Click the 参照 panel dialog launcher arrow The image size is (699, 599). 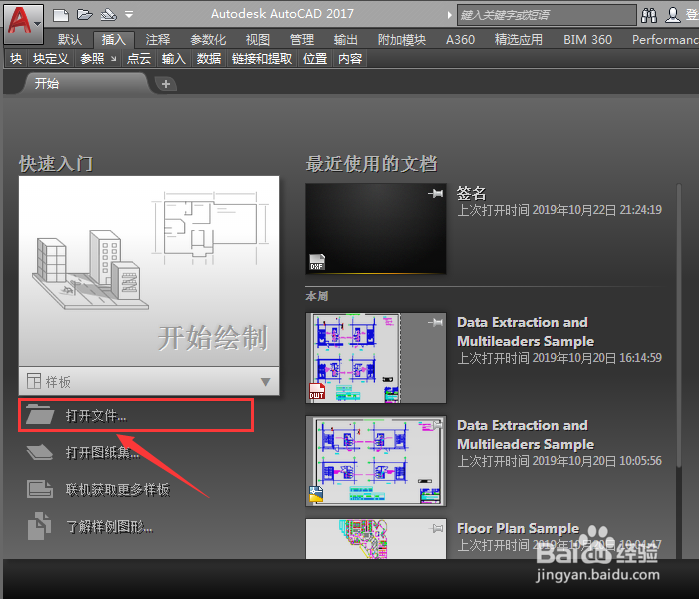pyautogui.click(x=114, y=59)
